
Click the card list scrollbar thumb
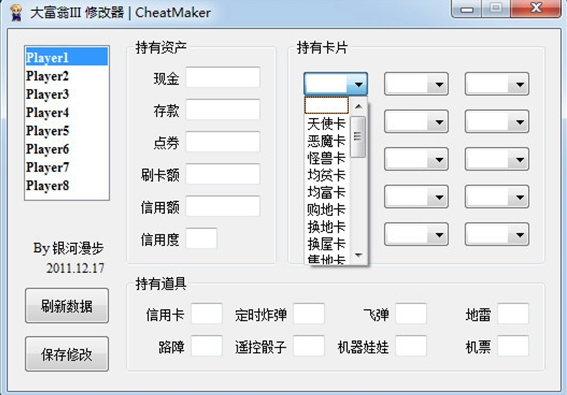click(358, 137)
